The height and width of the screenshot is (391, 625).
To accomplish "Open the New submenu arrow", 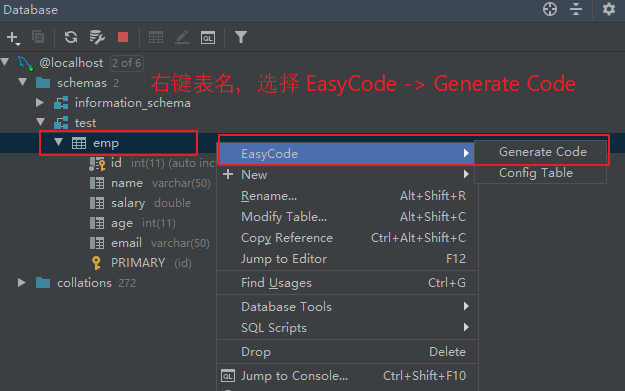I will (x=466, y=174).
